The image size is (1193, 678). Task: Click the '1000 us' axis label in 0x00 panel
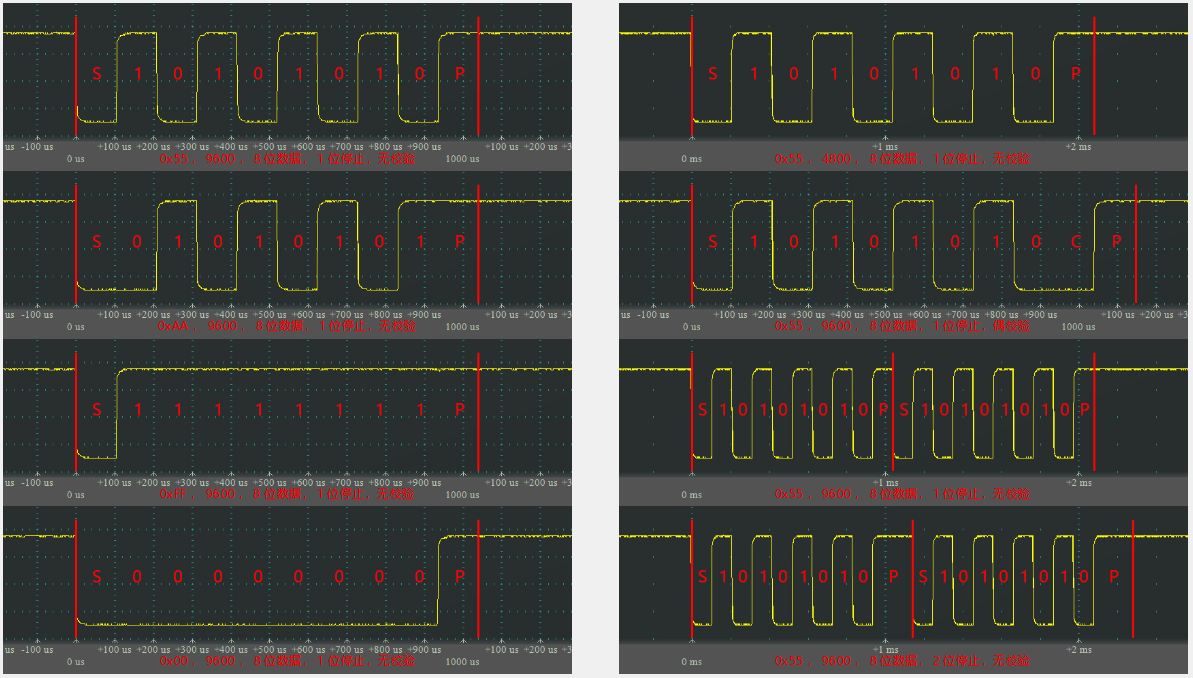pos(463,662)
